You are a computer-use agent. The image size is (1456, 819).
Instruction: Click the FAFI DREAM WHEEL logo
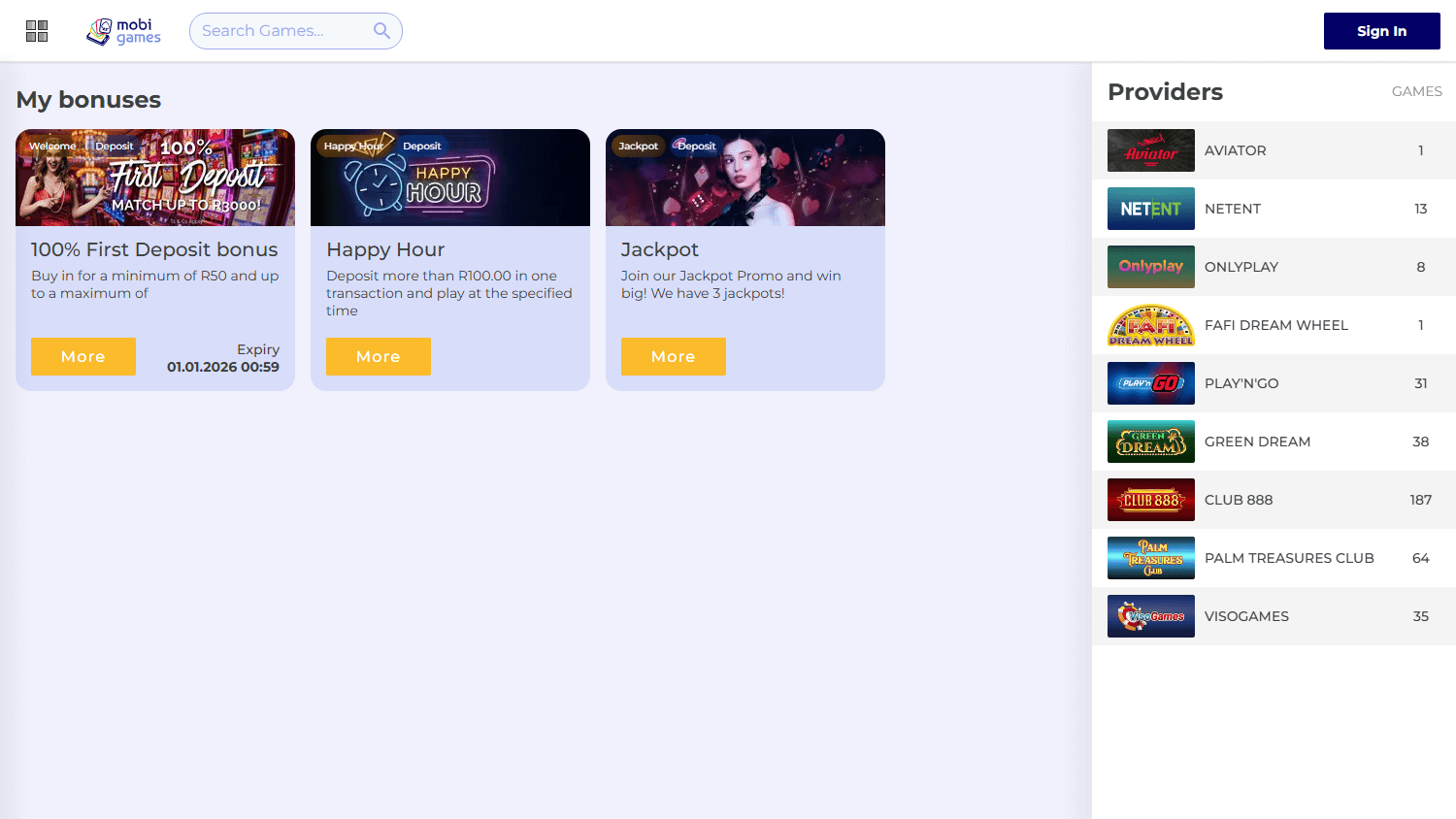[x=1151, y=325]
